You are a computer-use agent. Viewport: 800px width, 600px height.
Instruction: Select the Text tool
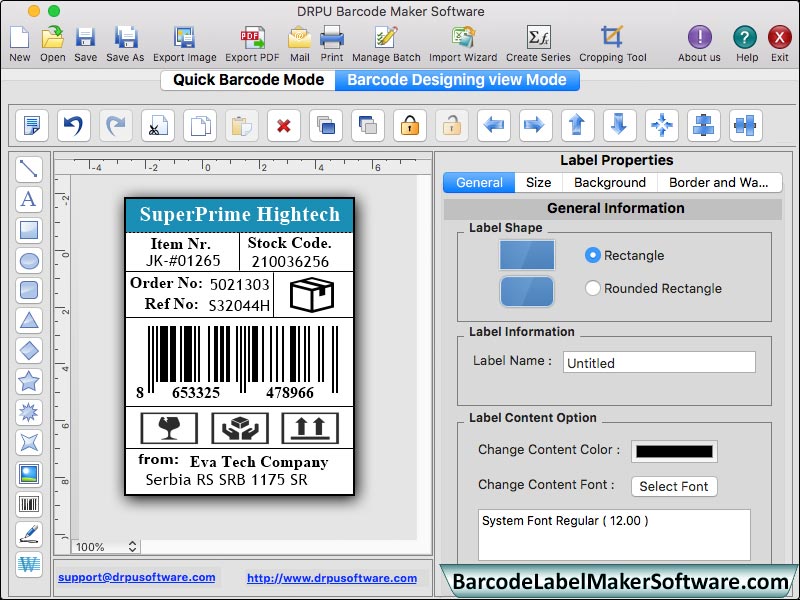point(29,199)
